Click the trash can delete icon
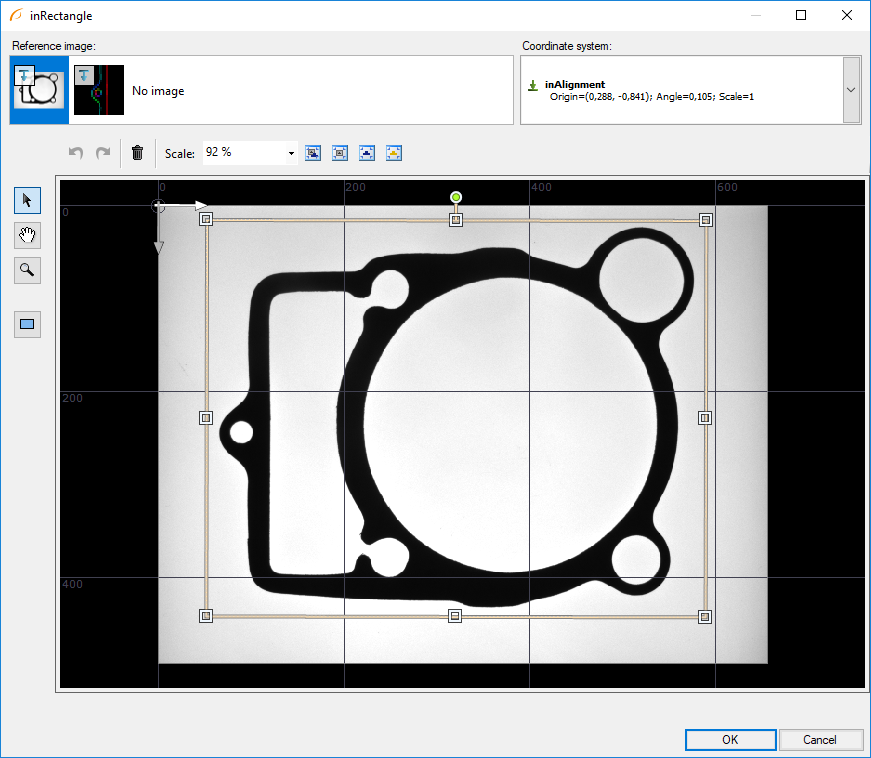The image size is (871, 758). click(x=138, y=153)
